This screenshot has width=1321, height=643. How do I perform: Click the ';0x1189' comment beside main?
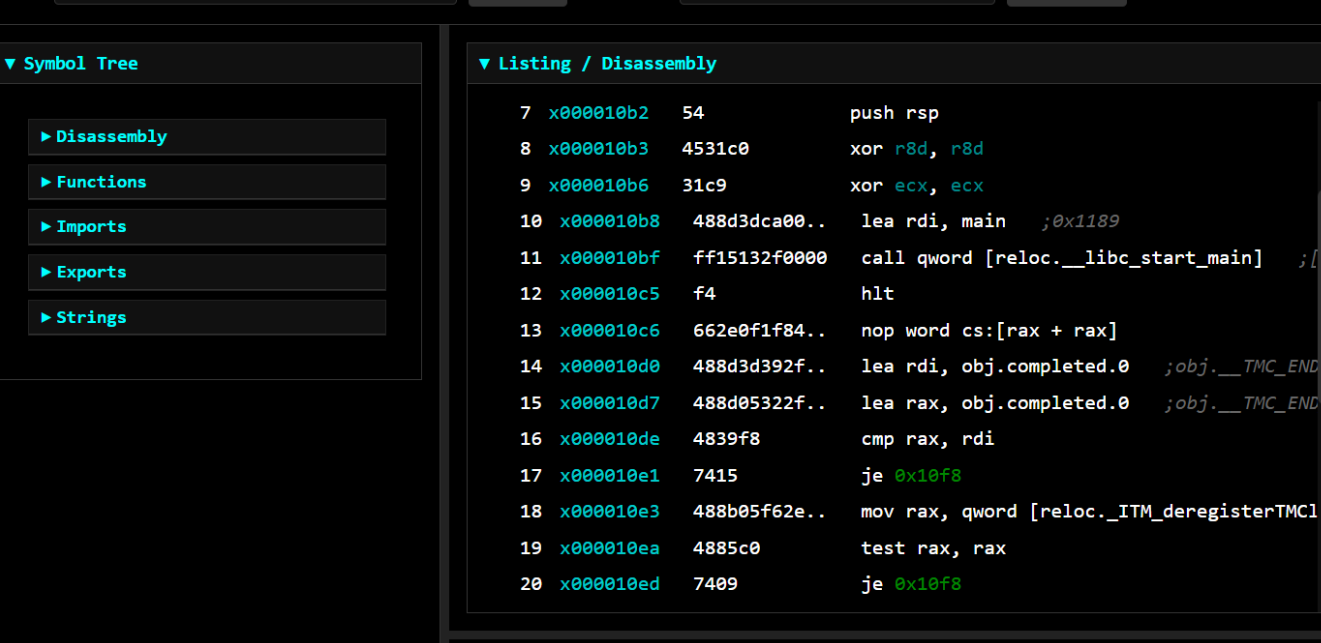pyautogui.click(x=1080, y=221)
